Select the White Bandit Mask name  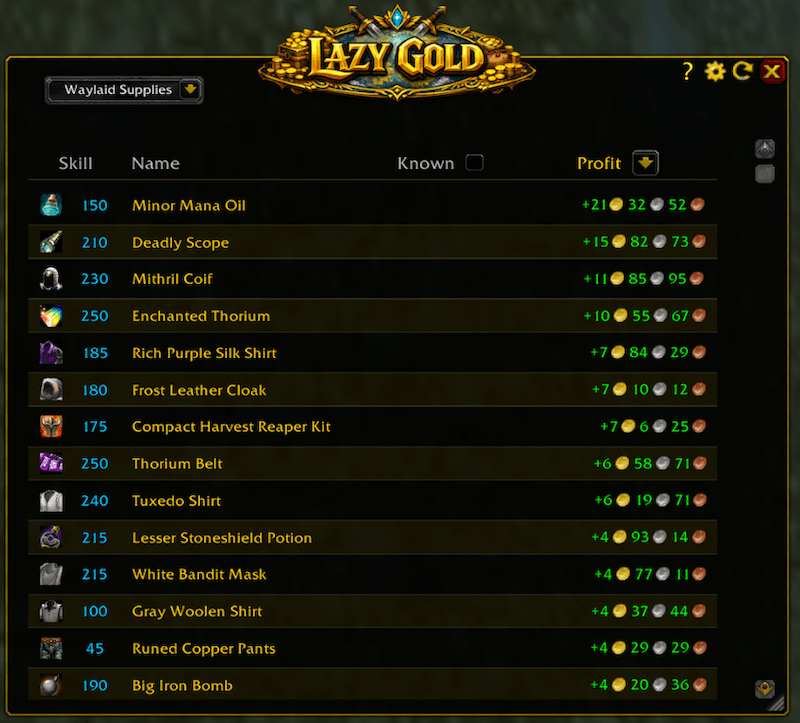coord(199,575)
